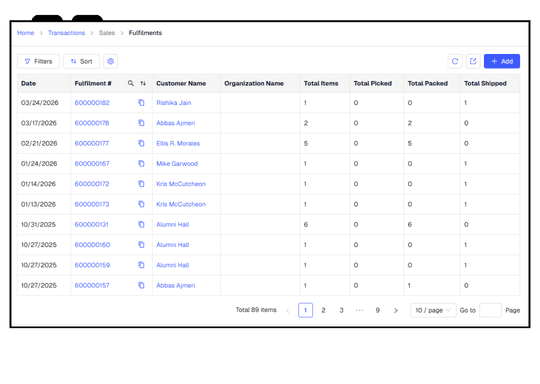Open customer Mike Garwood
Screen dimensions: 540x384
(x=177, y=164)
